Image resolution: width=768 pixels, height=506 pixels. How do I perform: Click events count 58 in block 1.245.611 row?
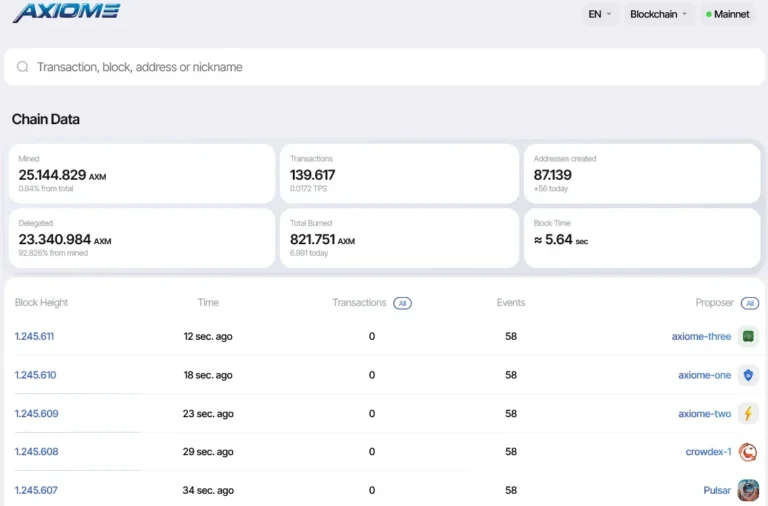click(511, 336)
